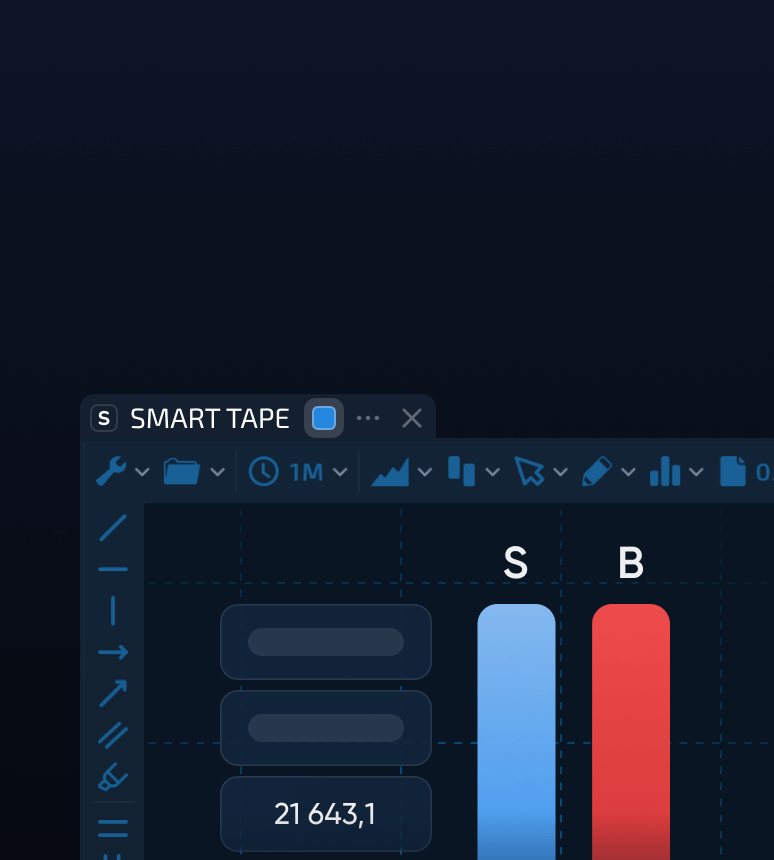Pick the diagonal arrow drawing tool
The width and height of the screenshot is (774, 860).
pos(113,693)
